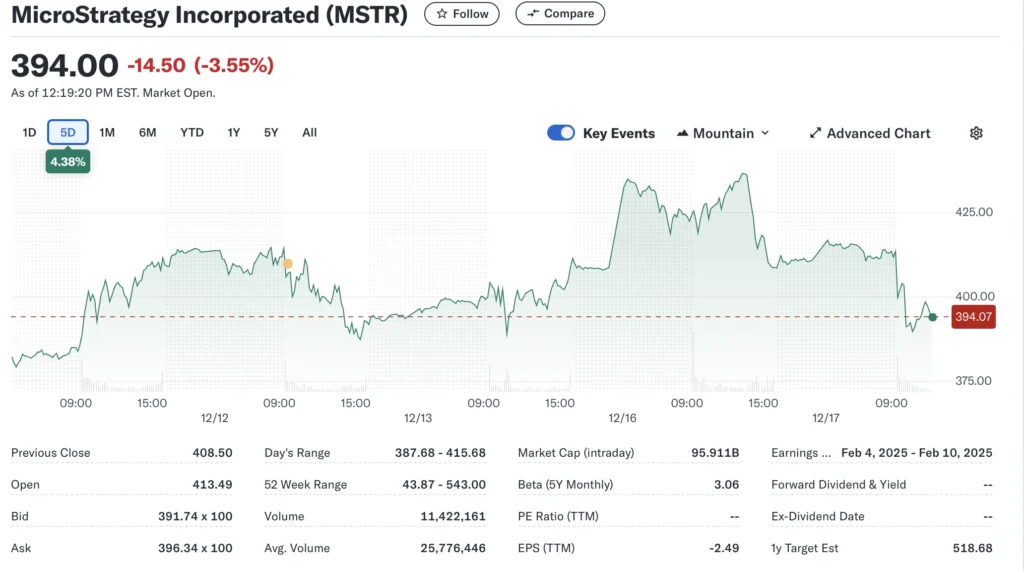Click the orange key event marker
The image size is (1024, 571).
pyautogui.click(x=288, y=264)
